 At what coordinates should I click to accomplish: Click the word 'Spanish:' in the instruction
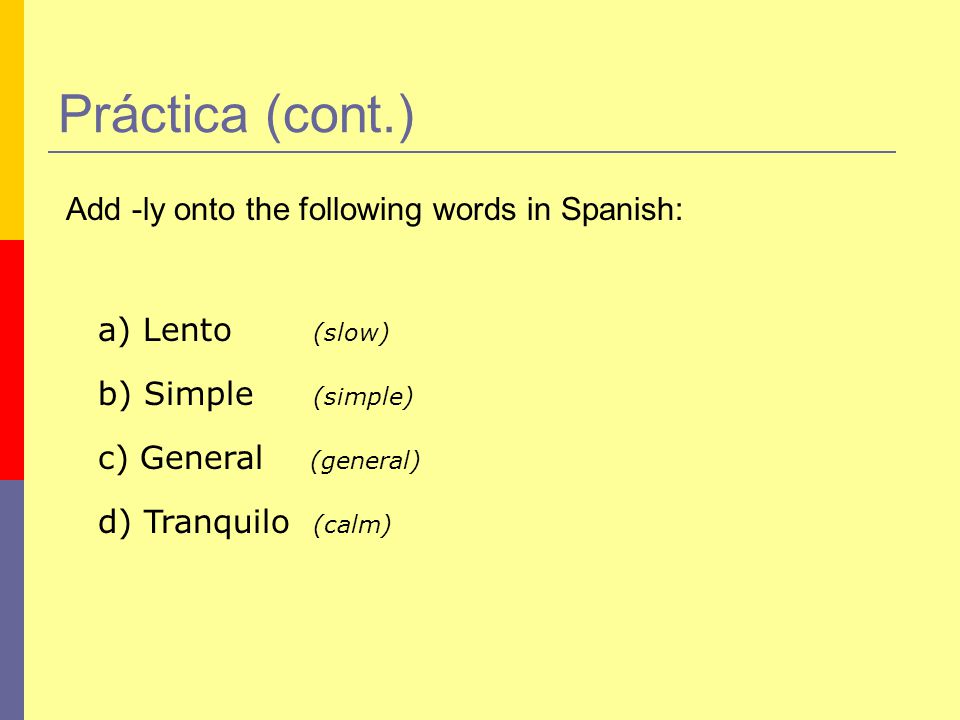[x=621, y=210]
